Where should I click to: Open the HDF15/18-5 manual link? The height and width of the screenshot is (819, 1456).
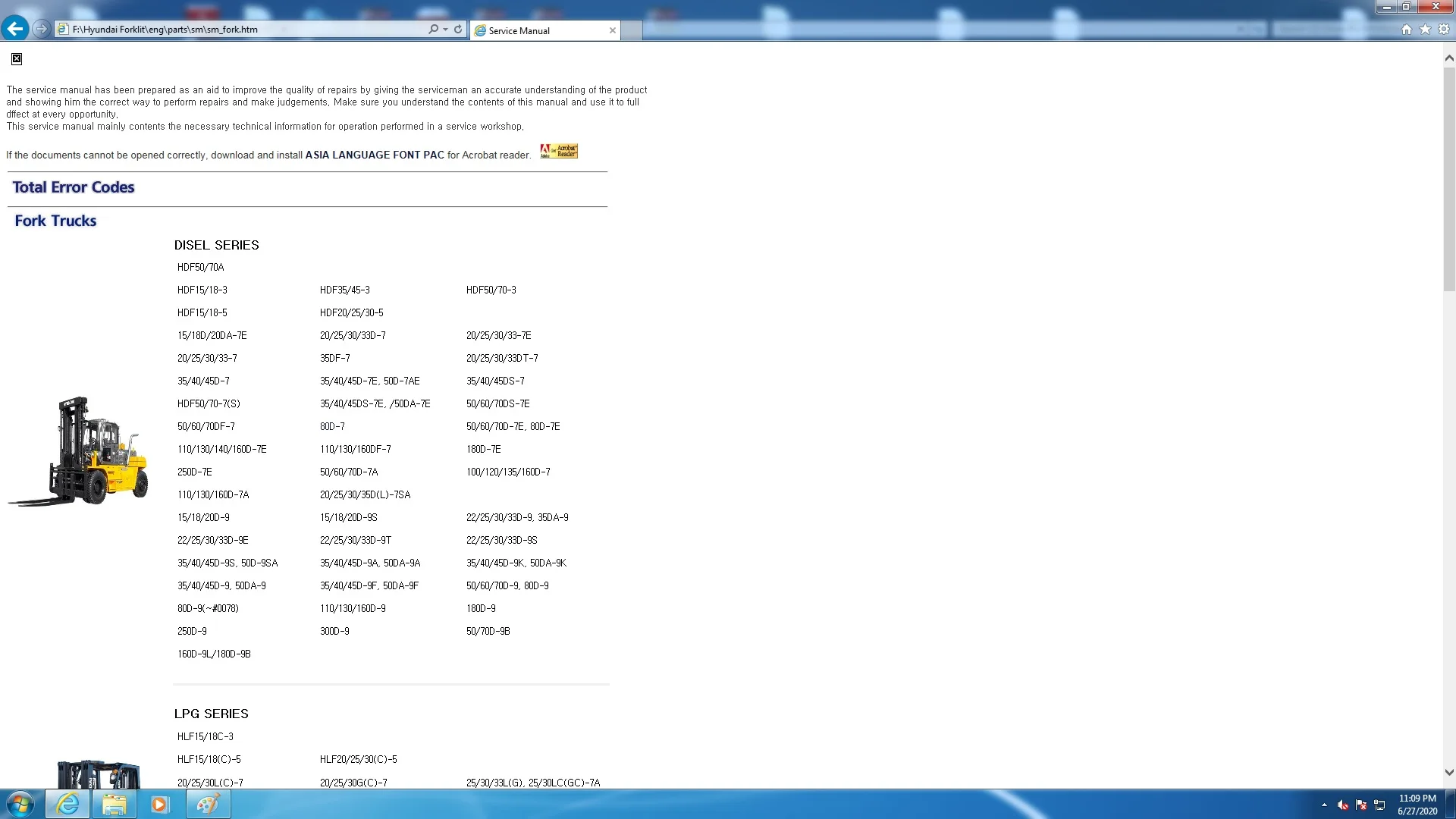point(202,312)
